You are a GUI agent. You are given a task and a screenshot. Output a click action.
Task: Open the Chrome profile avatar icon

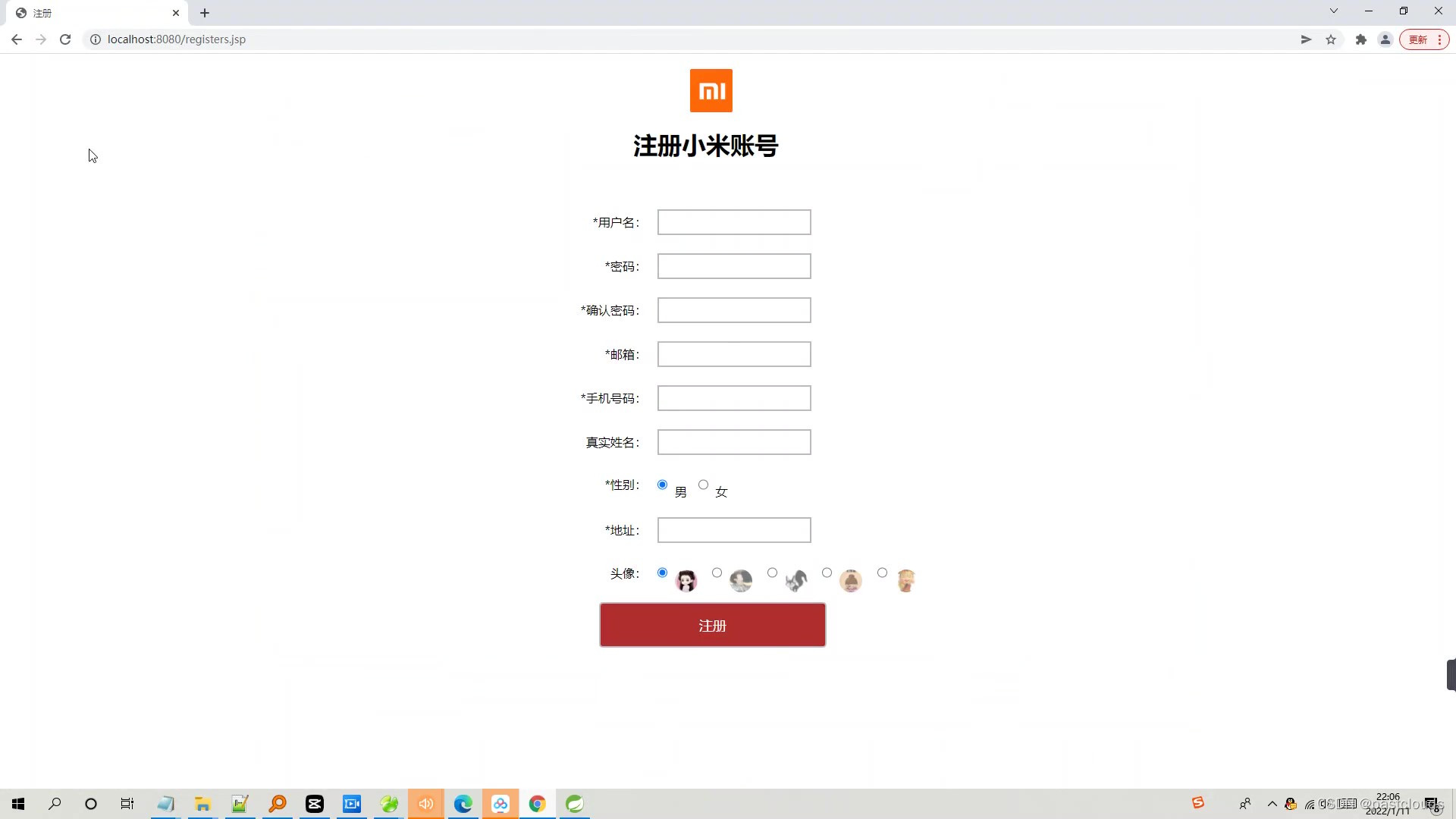1385,39
